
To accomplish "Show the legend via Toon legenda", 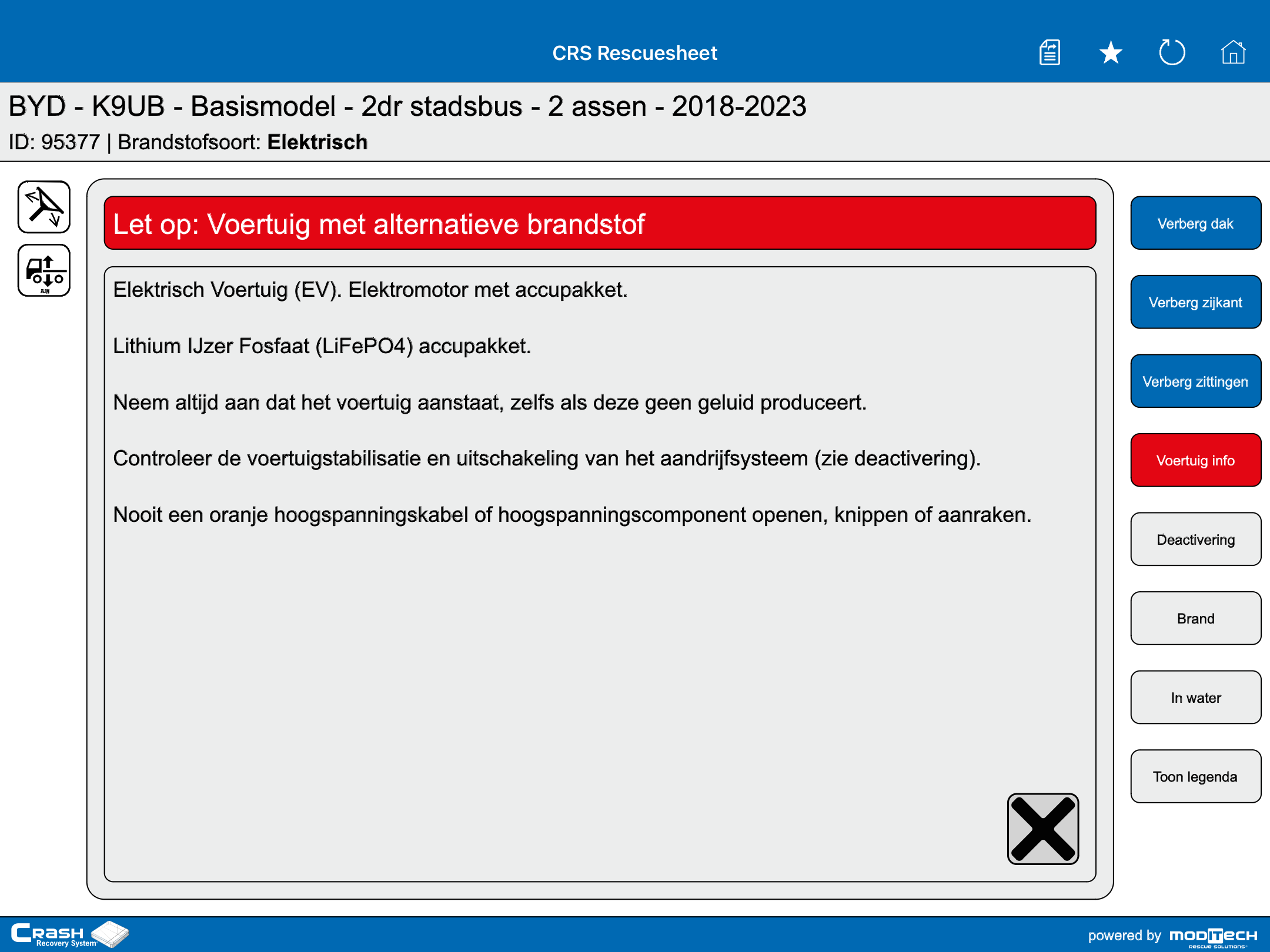I will coord(1196,776).
